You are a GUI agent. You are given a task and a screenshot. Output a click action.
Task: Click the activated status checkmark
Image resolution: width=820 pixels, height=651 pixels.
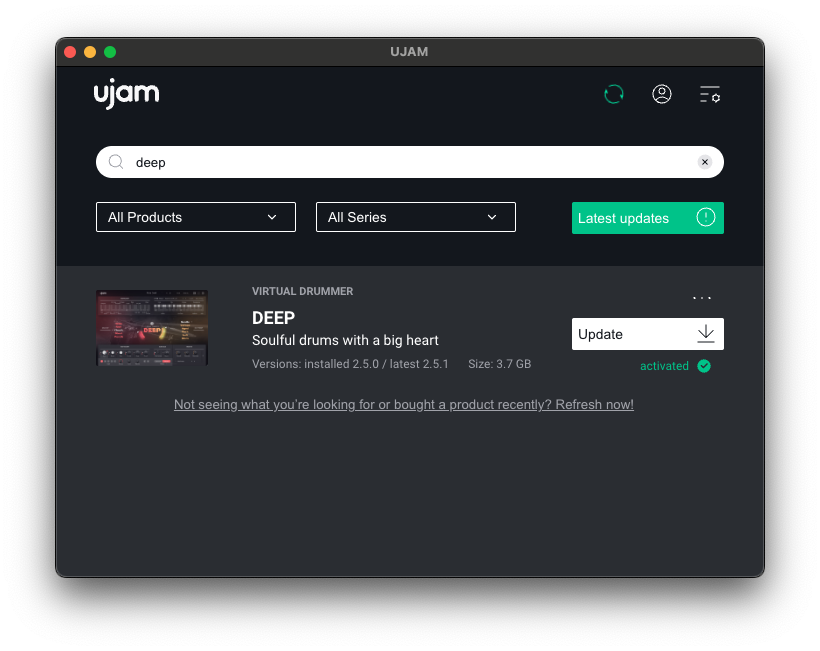[x=704, y=366]
